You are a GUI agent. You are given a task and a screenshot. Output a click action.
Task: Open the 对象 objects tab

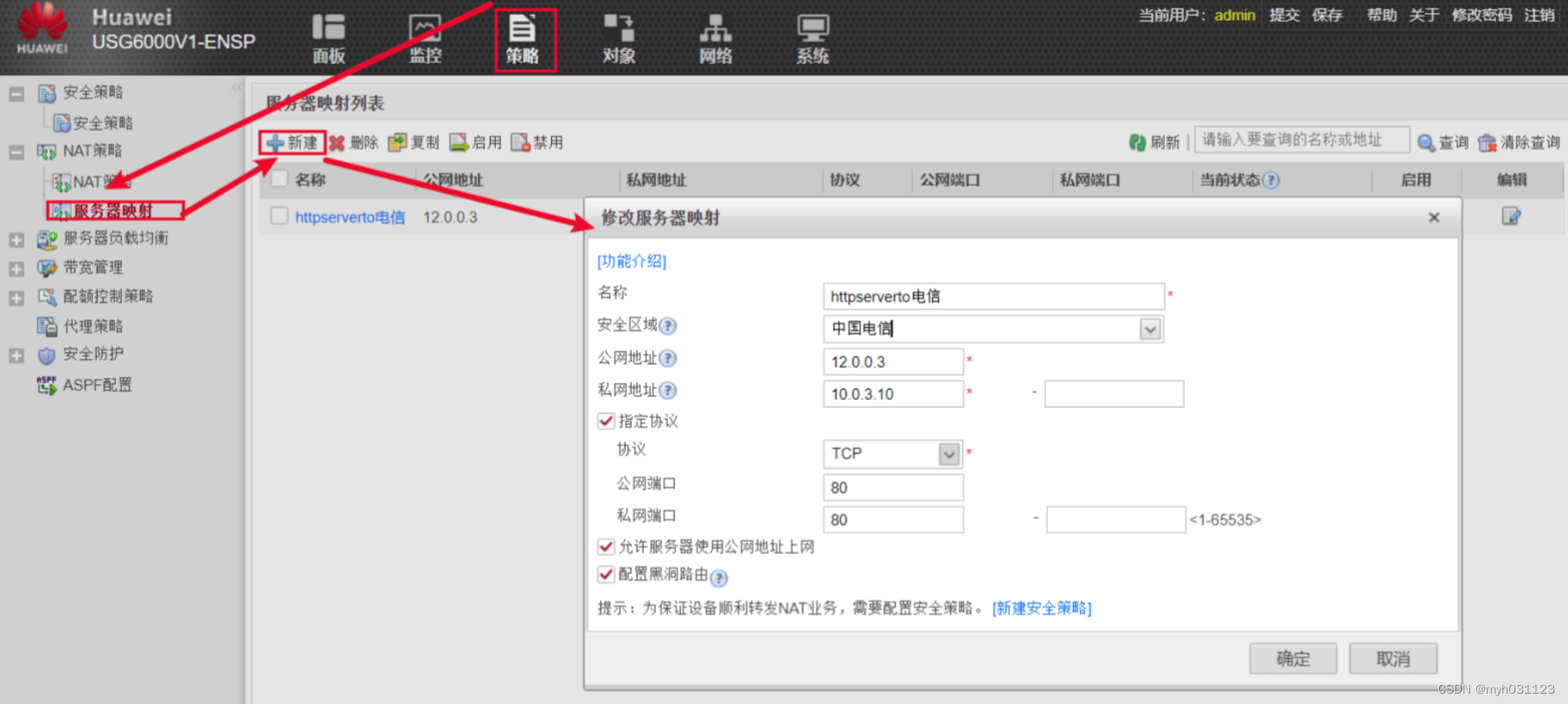619,39
